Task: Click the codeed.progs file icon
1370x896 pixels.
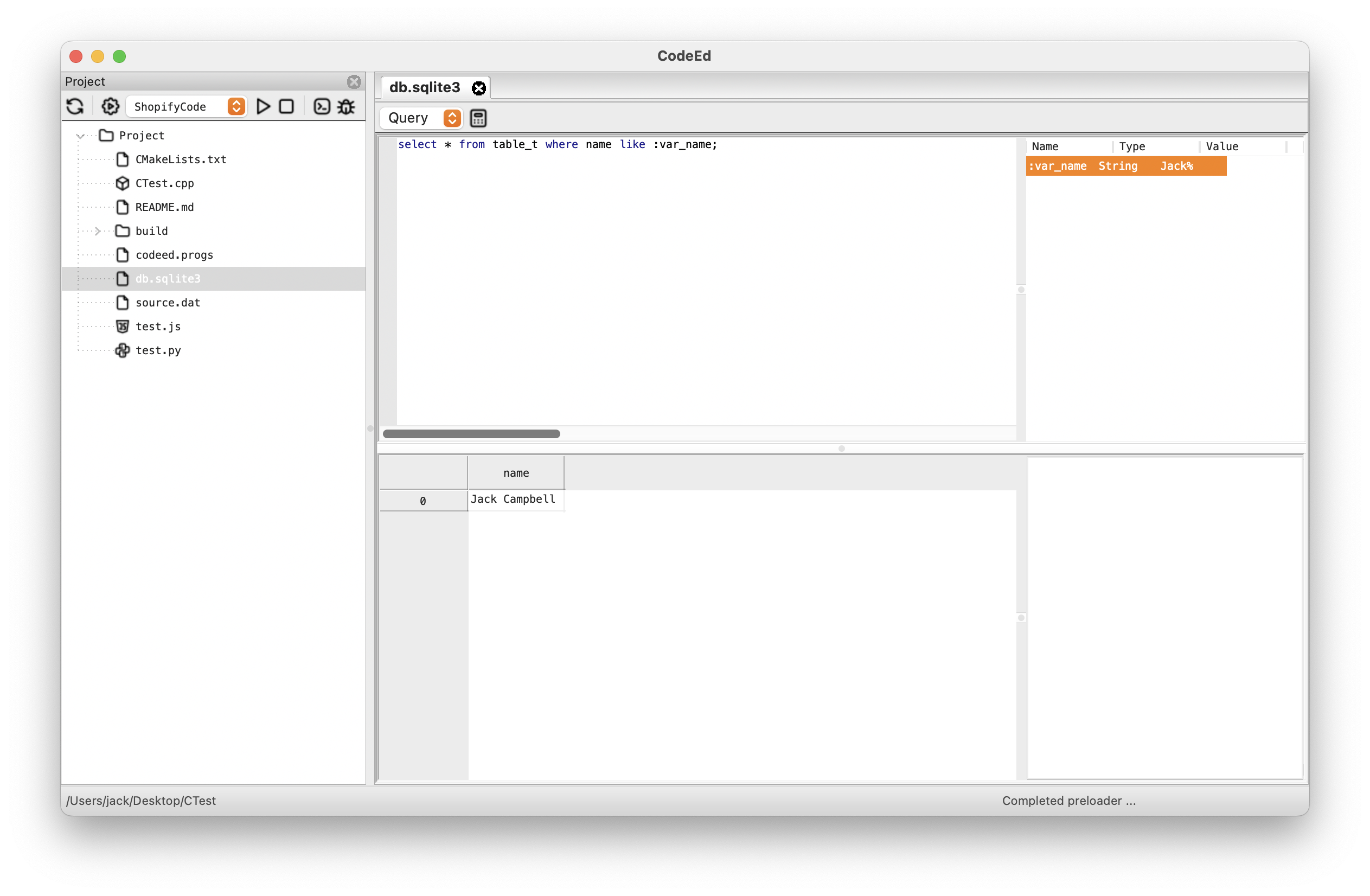Action: pos(123,255)
